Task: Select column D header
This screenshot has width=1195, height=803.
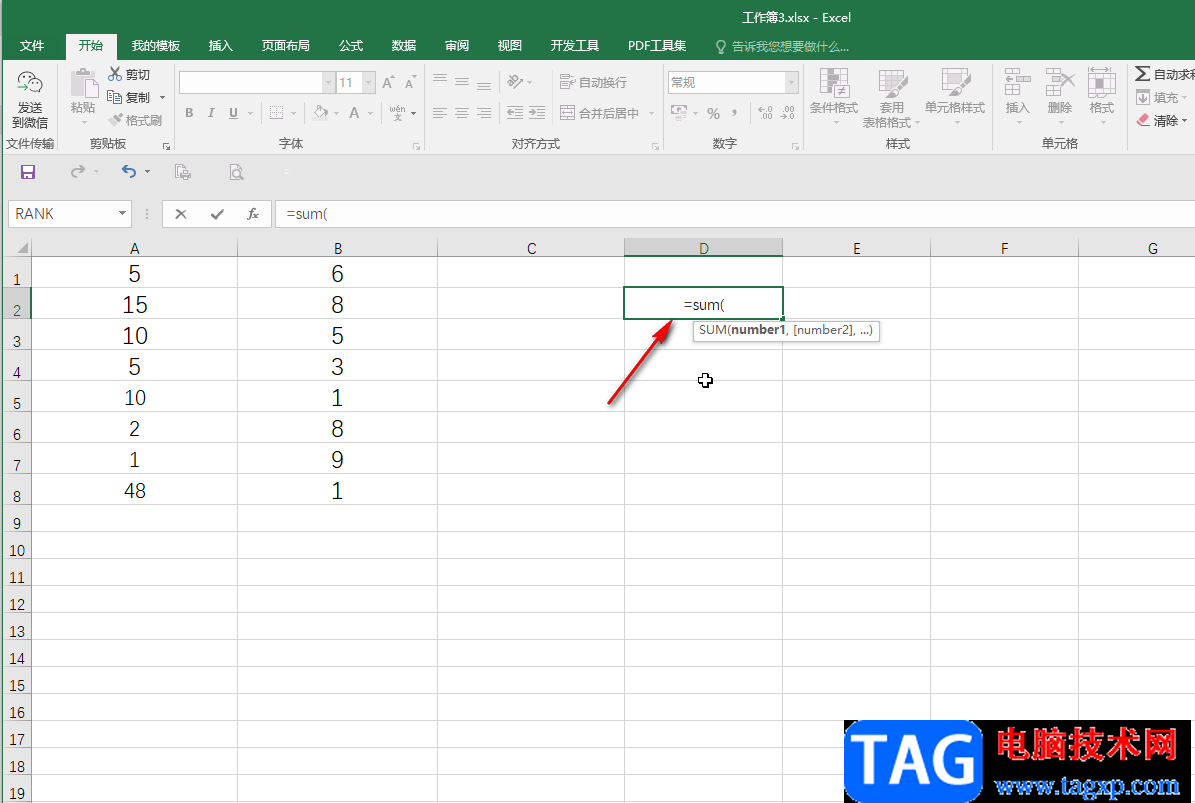Action: tap(703, 248)
